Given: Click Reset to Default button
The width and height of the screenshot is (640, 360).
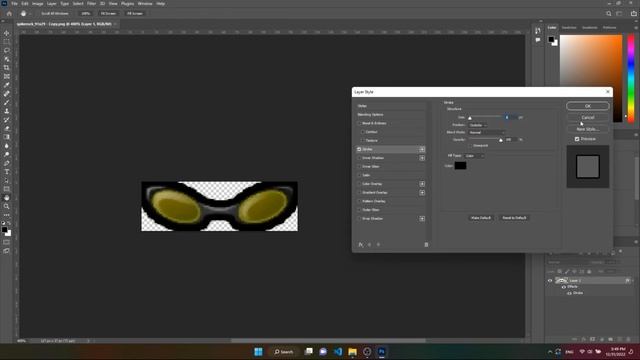Looking at the screenshot, I should pyautogui.click(x=514, y=218).
